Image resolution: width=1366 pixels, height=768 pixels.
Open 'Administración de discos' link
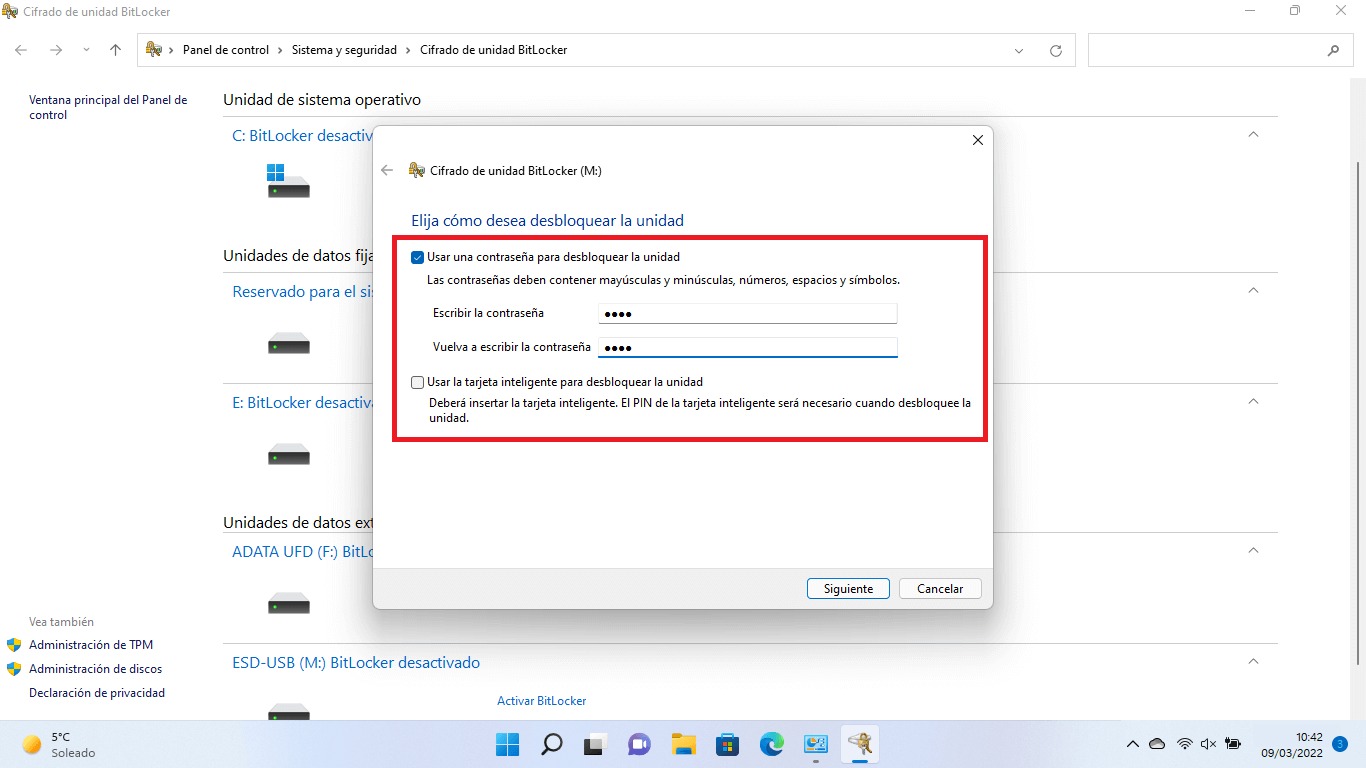click(95, 669)
